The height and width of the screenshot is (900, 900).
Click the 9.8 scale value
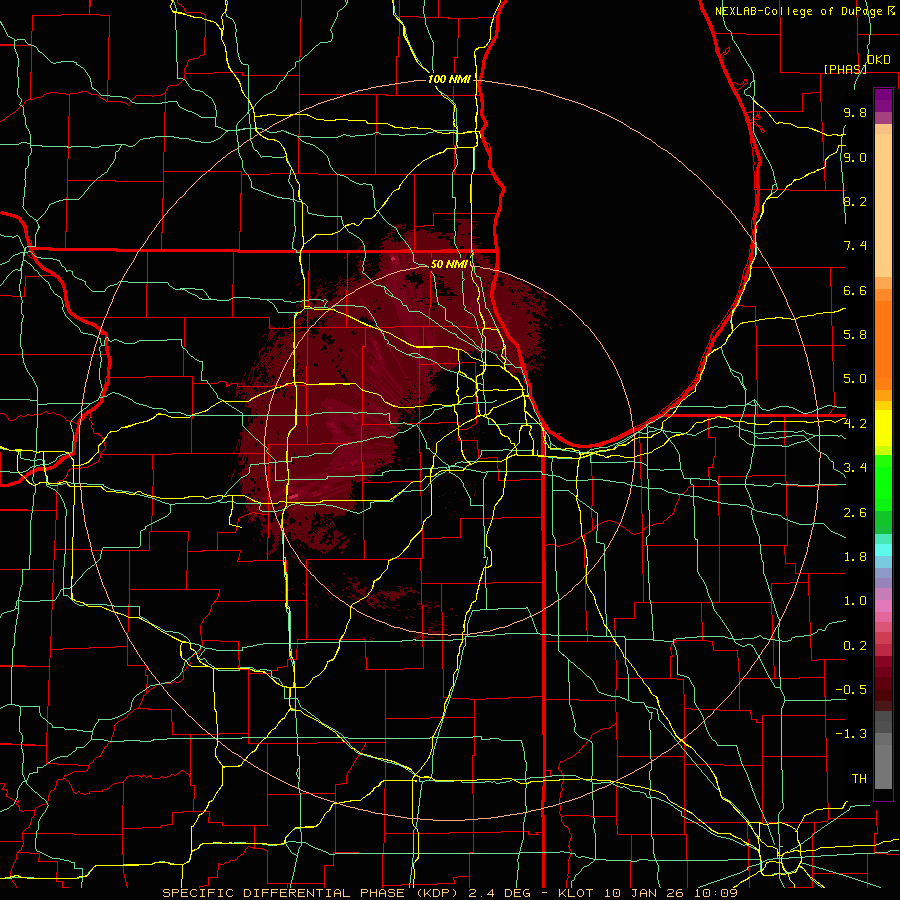(x=855, y=112)
